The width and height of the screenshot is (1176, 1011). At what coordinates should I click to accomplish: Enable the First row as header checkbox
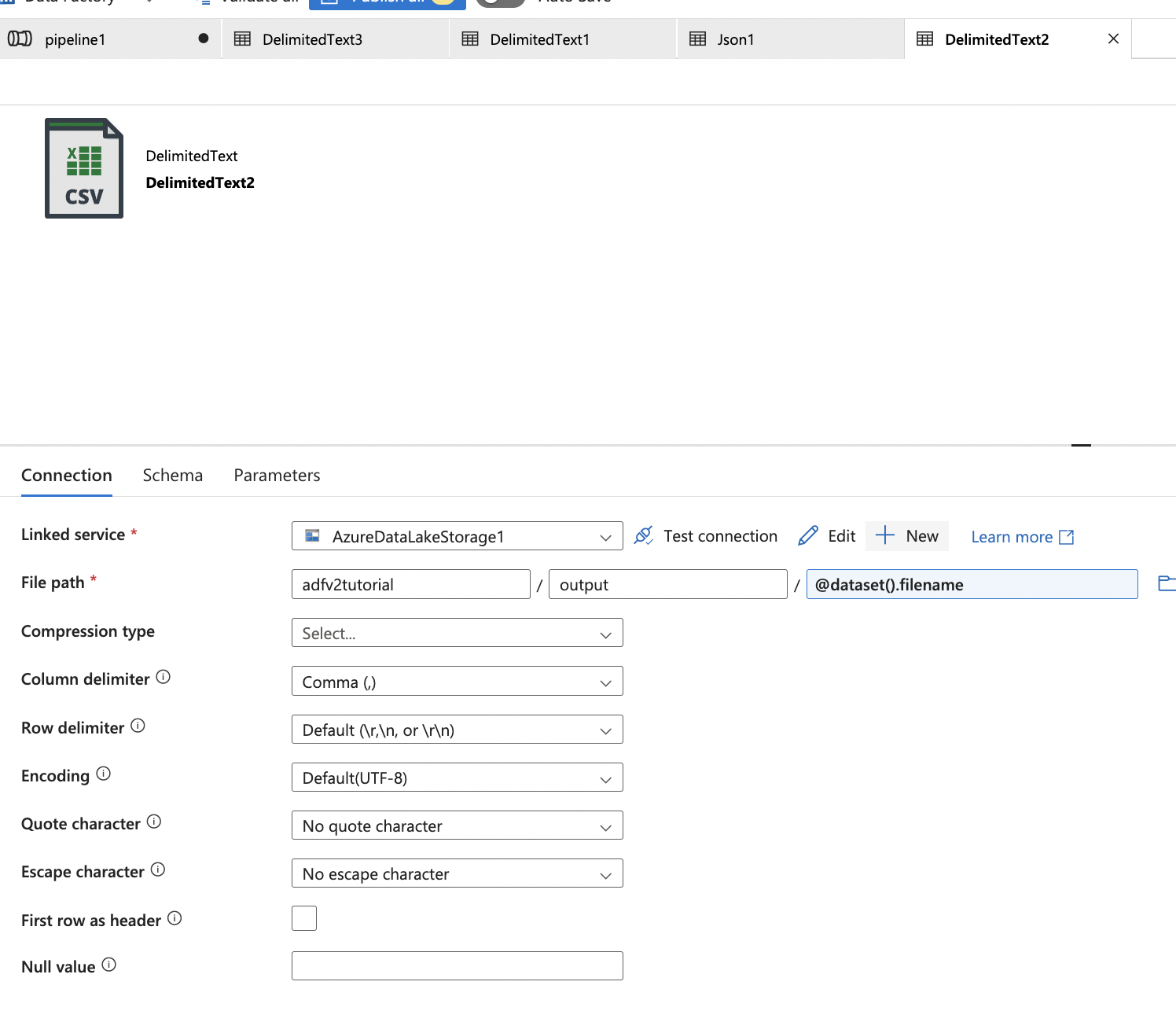click(x=303, y=917)
